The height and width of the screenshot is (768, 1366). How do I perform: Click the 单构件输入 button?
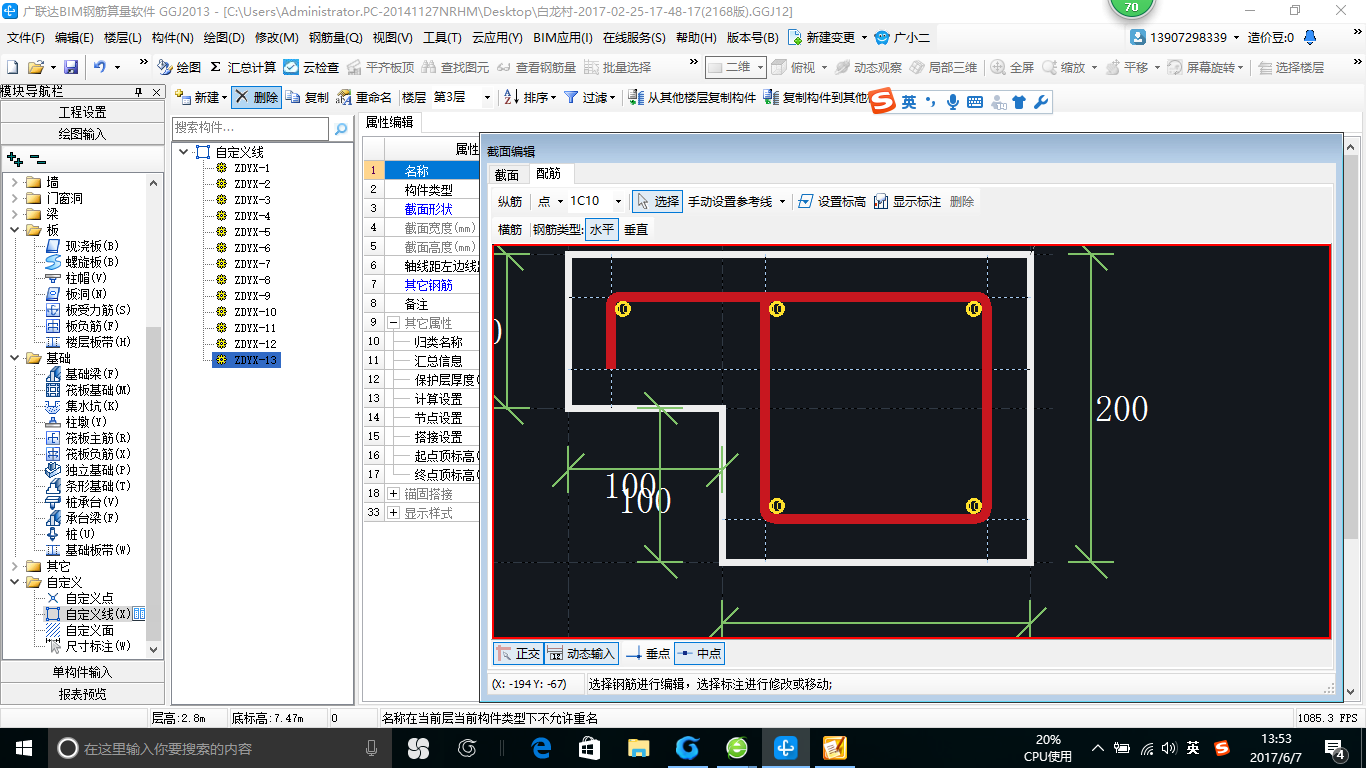(82, 672)
